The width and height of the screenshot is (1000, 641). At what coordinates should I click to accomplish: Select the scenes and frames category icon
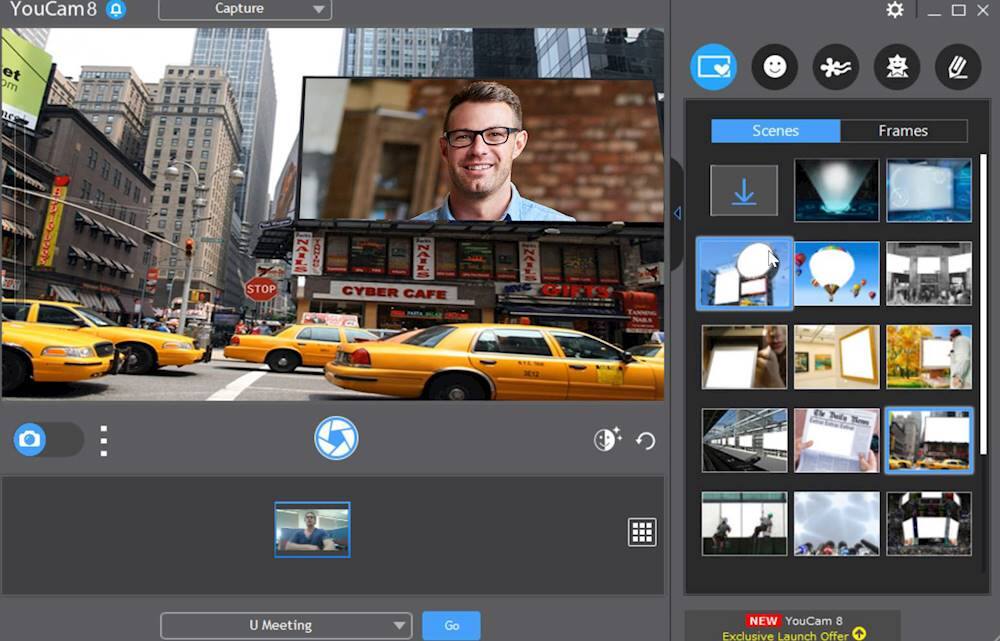tap(714, 67)
